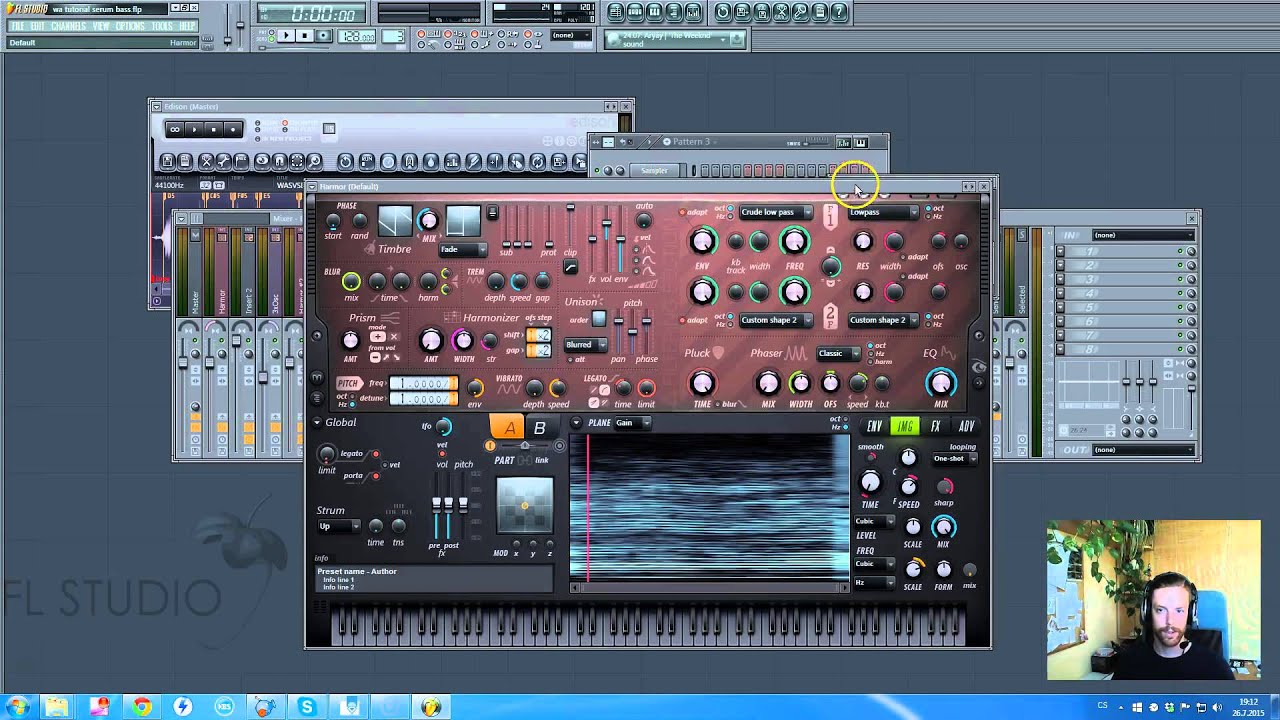Click the Harmor Pluck pick icon
The height and width of the screenshot is (720, 1280).
point(718,353)
